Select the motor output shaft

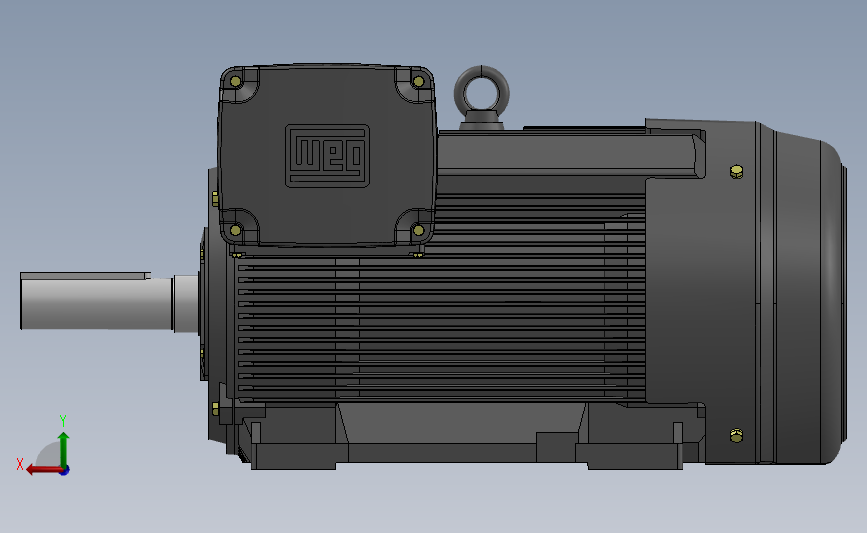109,303
